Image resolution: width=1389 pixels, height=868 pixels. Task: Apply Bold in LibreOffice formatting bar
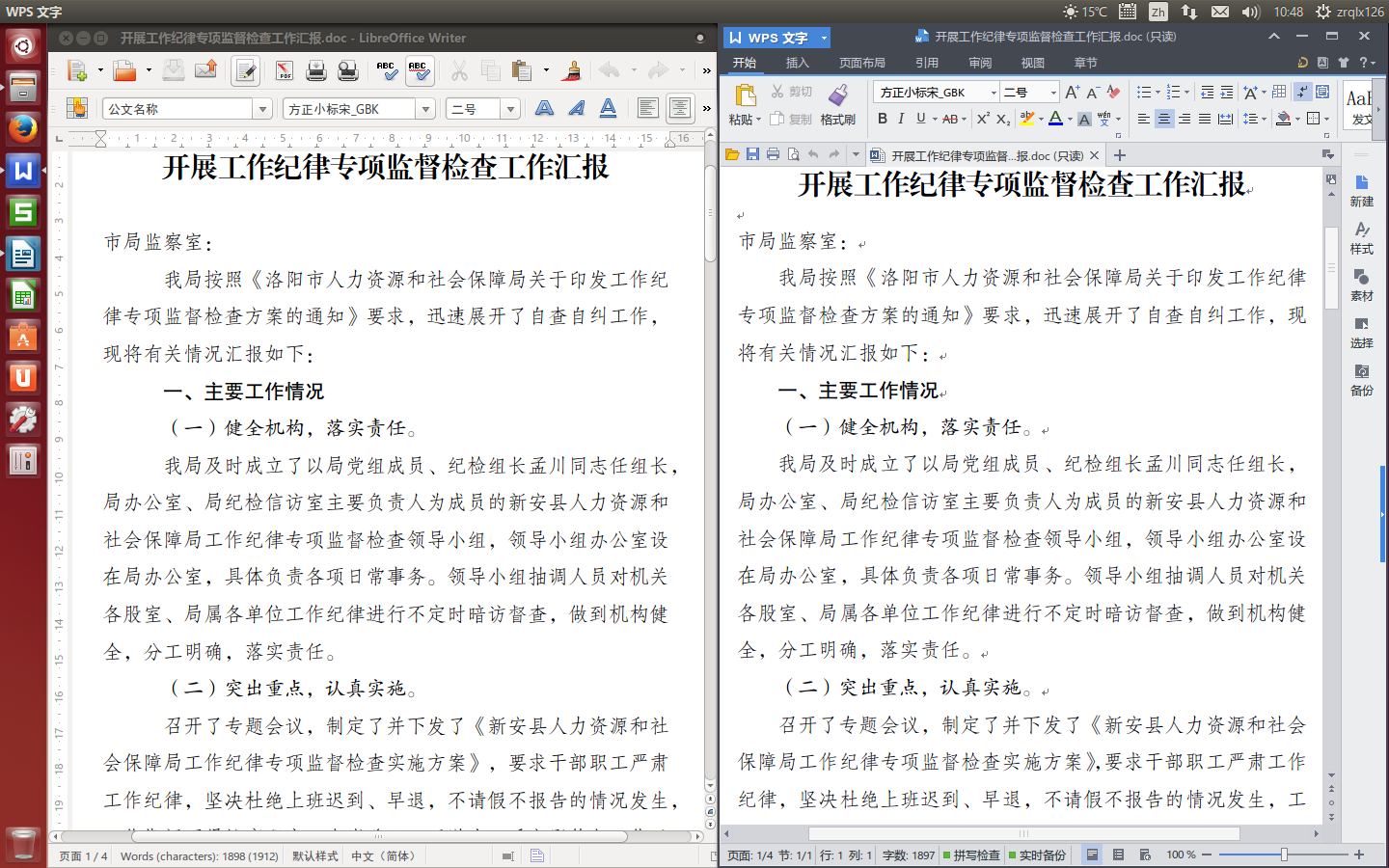tap(544, 108)
